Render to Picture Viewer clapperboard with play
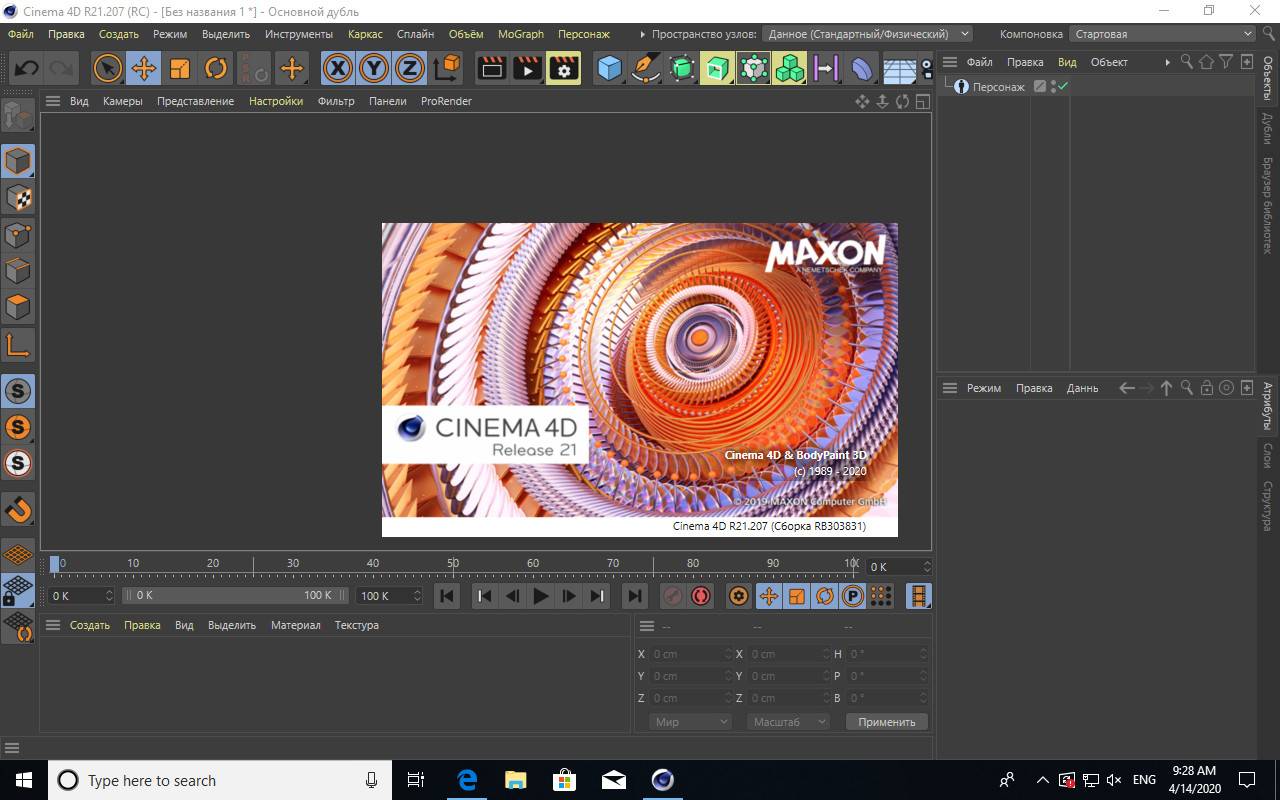The width and height of the screenshot is (1280, 800). (527, 68)
